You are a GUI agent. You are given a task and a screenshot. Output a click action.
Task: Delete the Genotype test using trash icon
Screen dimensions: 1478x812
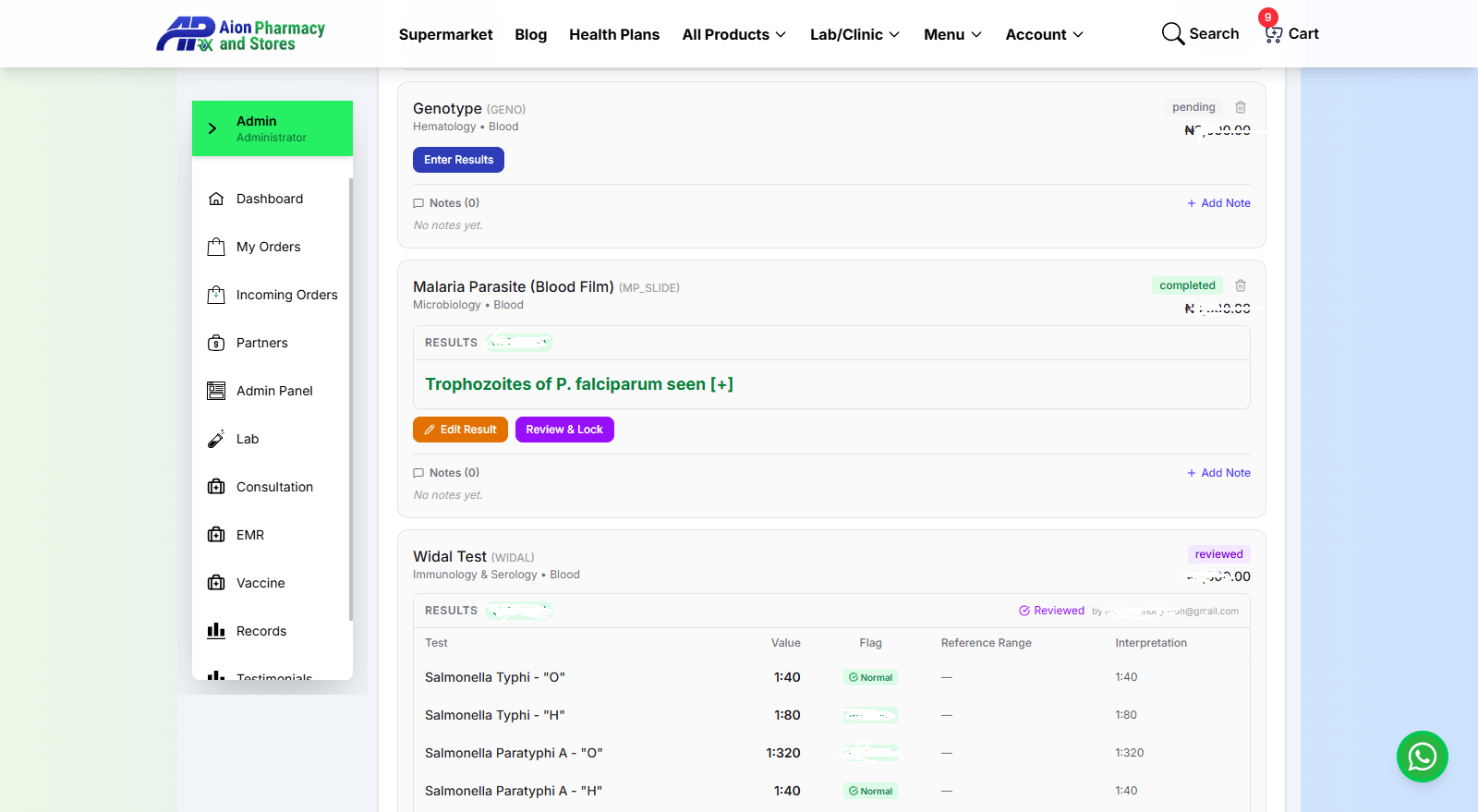tap(1241, 107)
